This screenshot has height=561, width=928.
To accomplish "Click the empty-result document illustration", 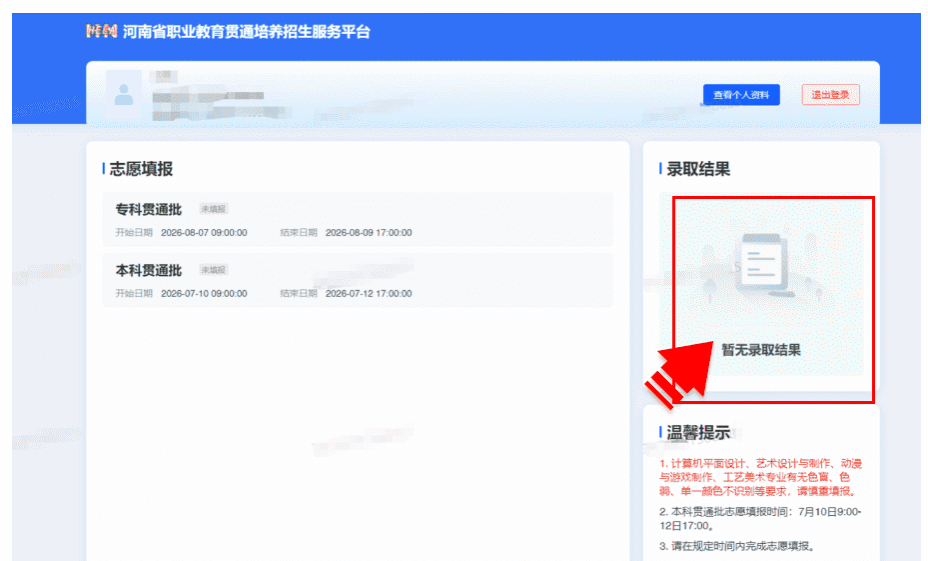I will click(762, 266).
